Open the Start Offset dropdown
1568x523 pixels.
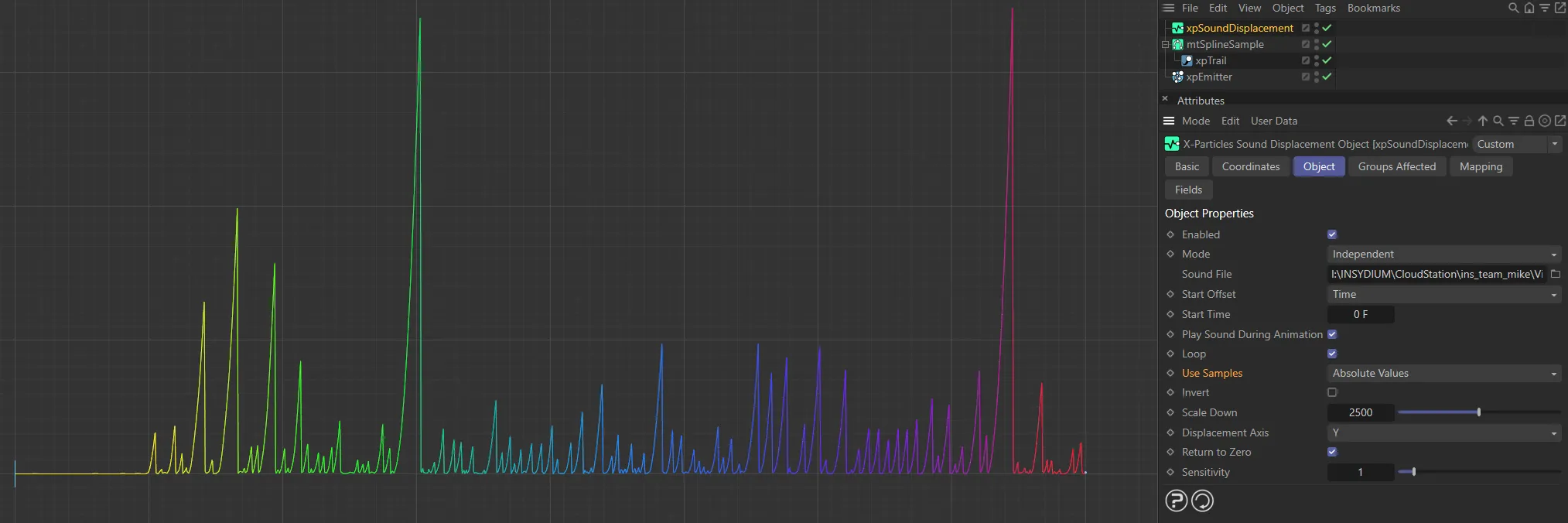pos(1444,294)
